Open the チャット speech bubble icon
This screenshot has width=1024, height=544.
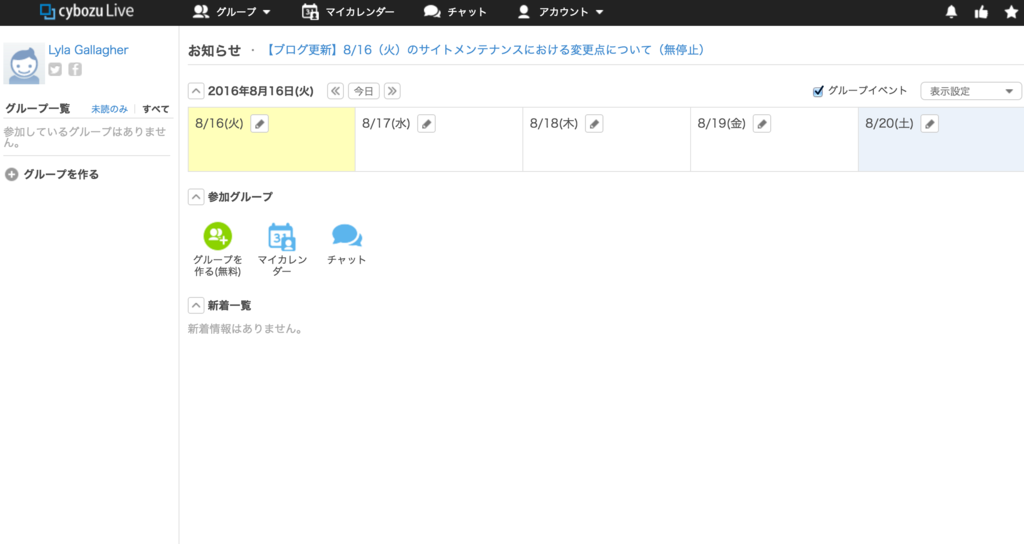(347, 236)
